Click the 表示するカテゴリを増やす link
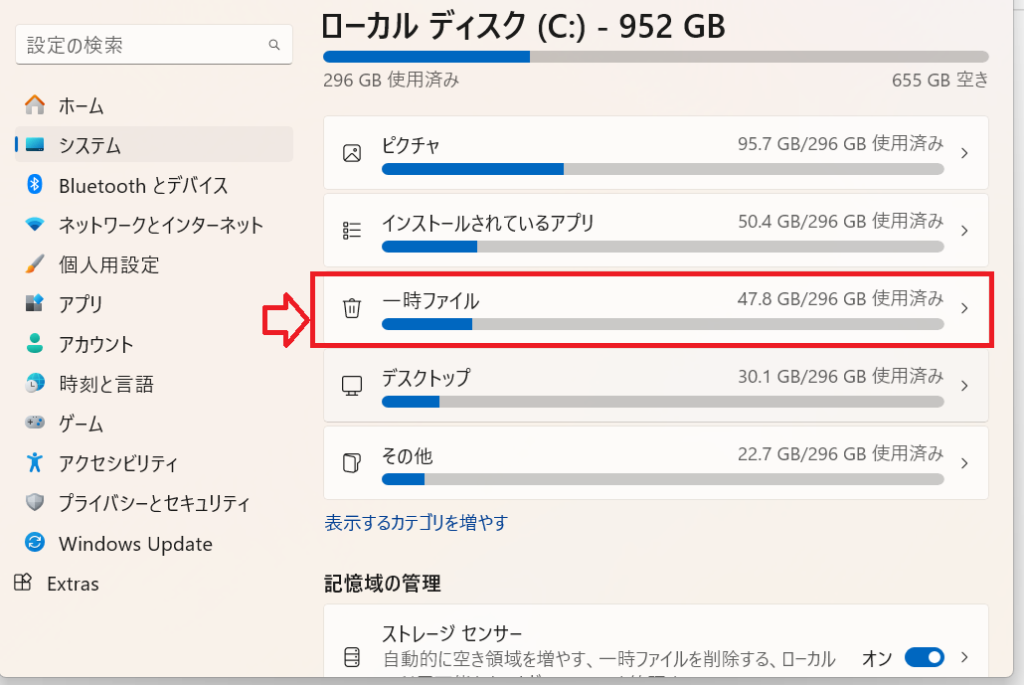Image resolution: width=1024 pixels, height=685 pixels. tap(416, 522)
